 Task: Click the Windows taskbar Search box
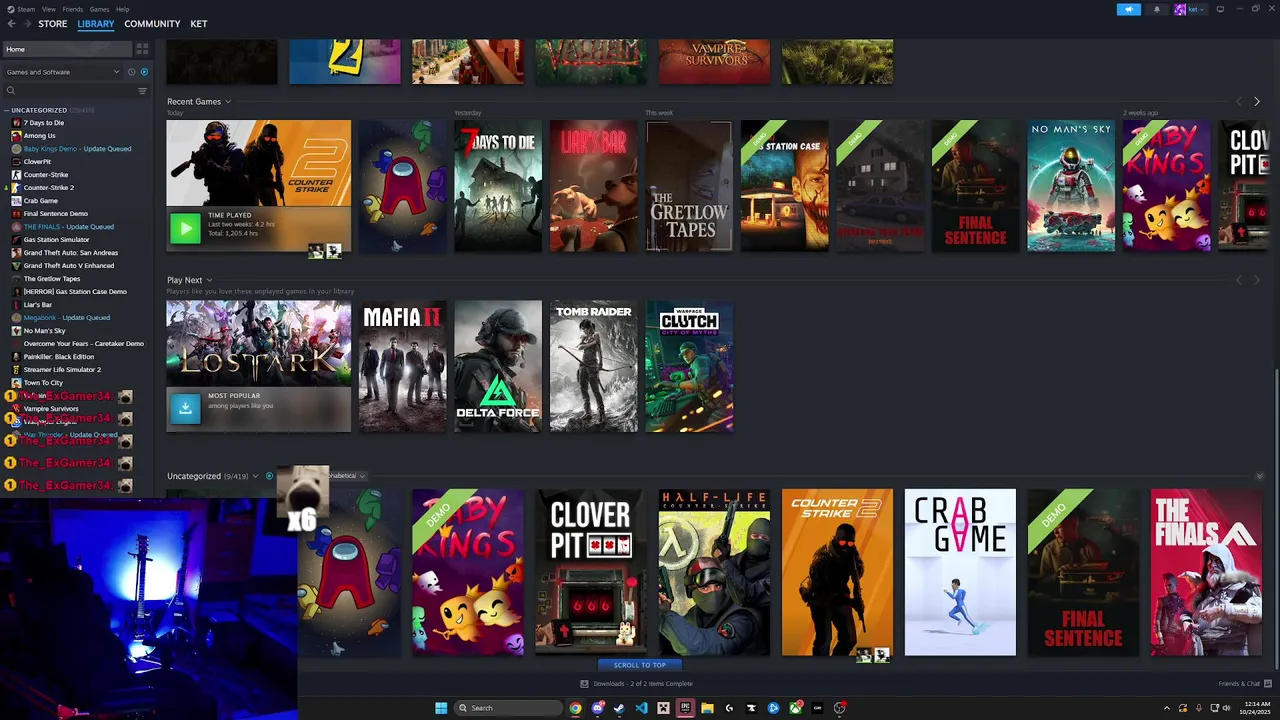tap(507, 708)
